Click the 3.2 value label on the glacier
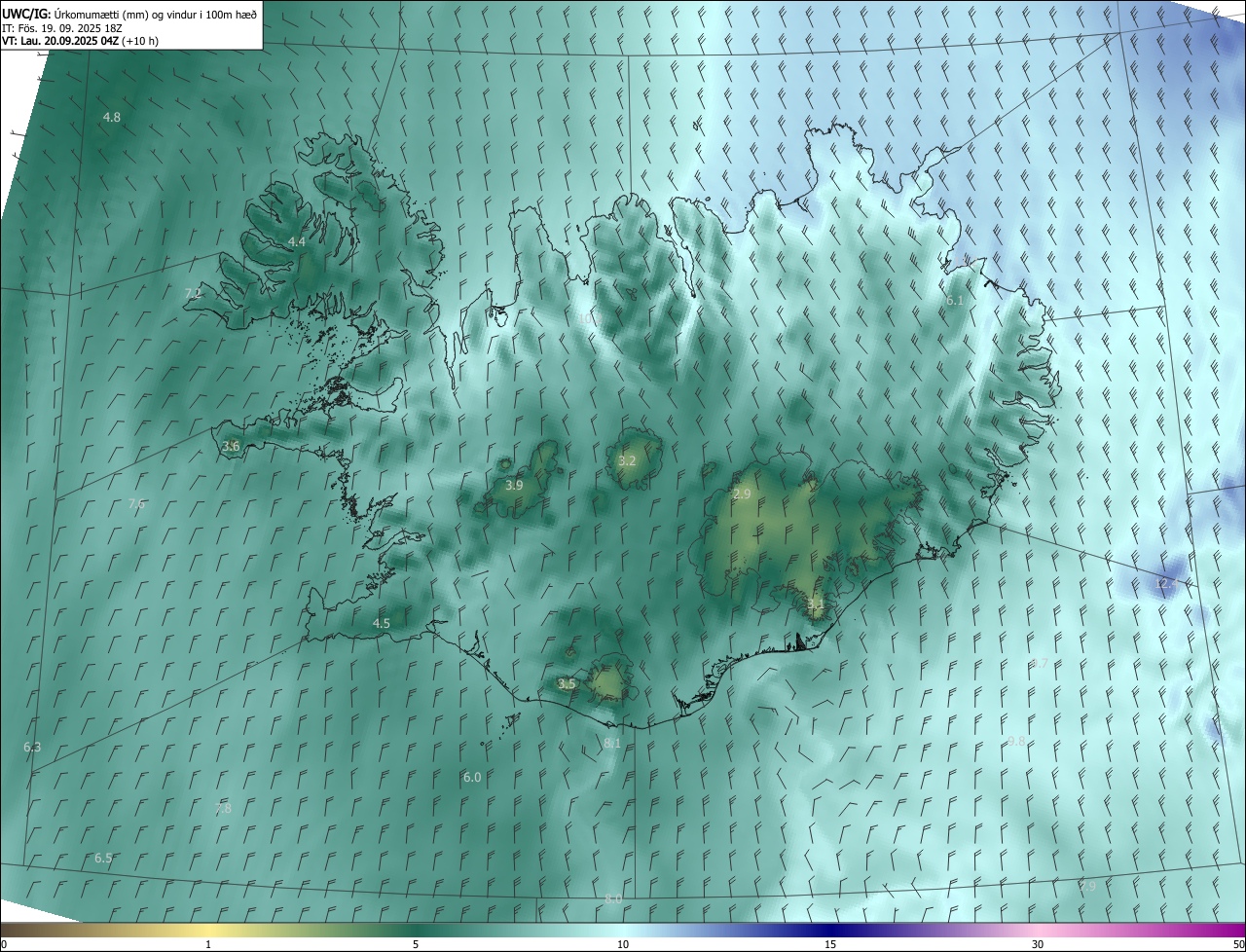 point(627,460)
